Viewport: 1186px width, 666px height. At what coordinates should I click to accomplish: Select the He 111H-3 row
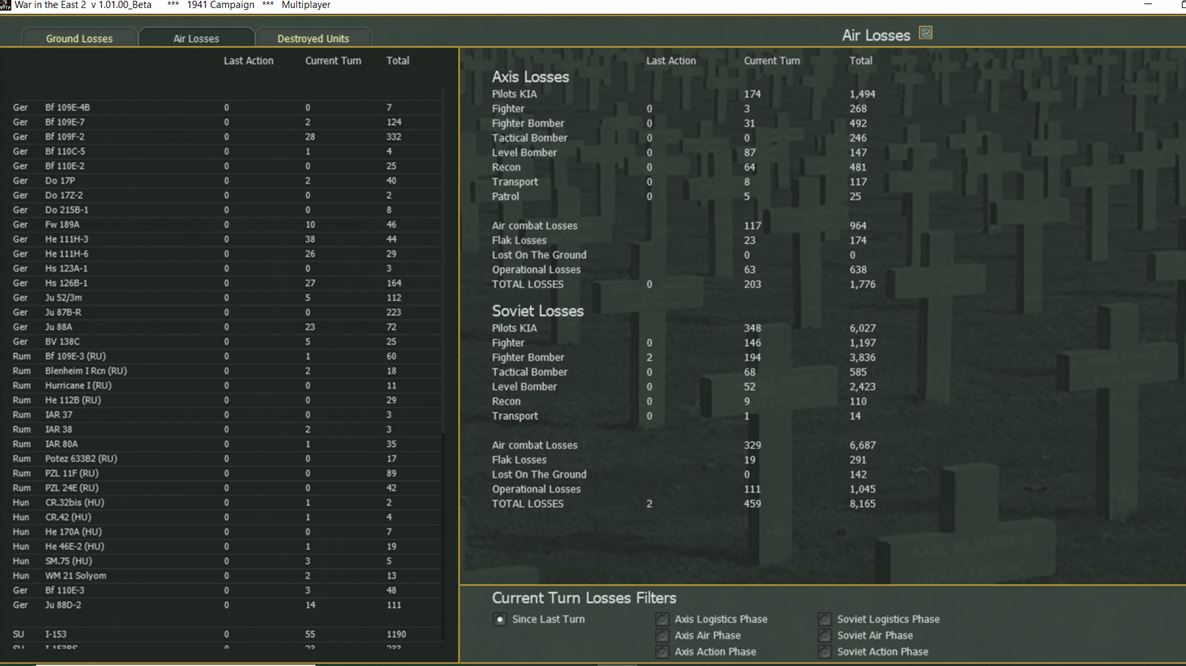pyautogui.click(x=225, y=239)
